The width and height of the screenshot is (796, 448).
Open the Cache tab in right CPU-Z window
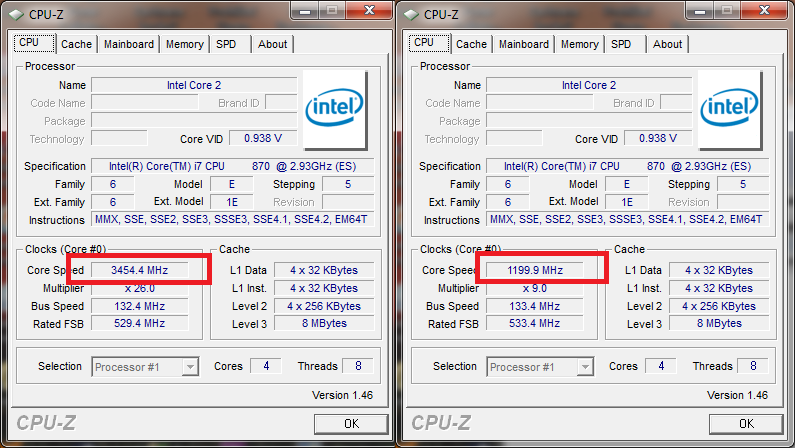click(471, 44)
